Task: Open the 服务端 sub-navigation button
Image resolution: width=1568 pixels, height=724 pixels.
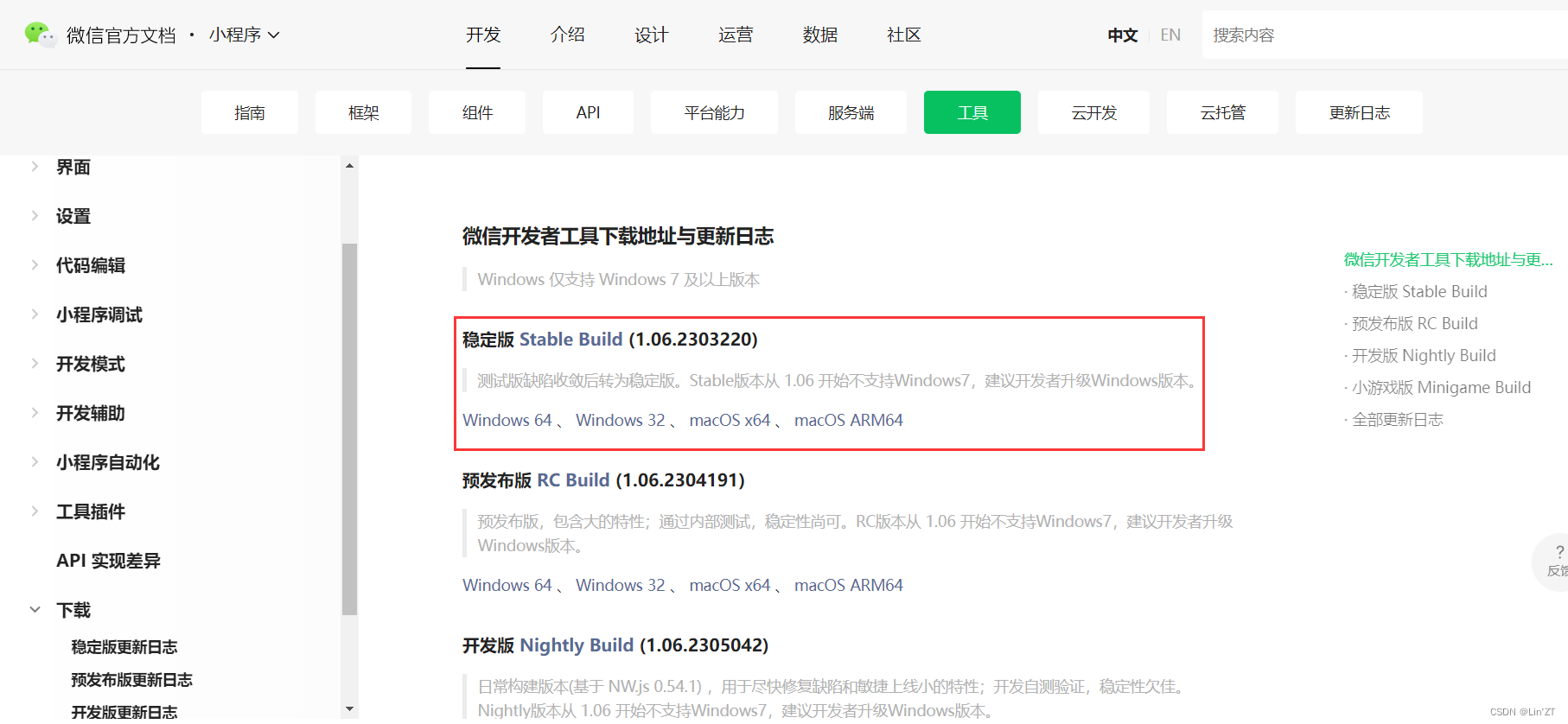Action: click(x=851, y=112)
